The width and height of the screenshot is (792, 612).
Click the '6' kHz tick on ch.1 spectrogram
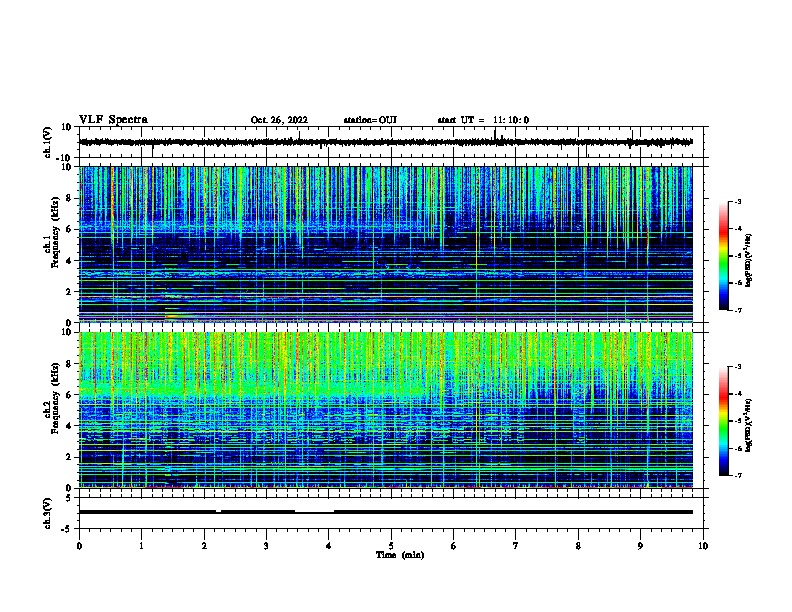[x=70, y=229]
